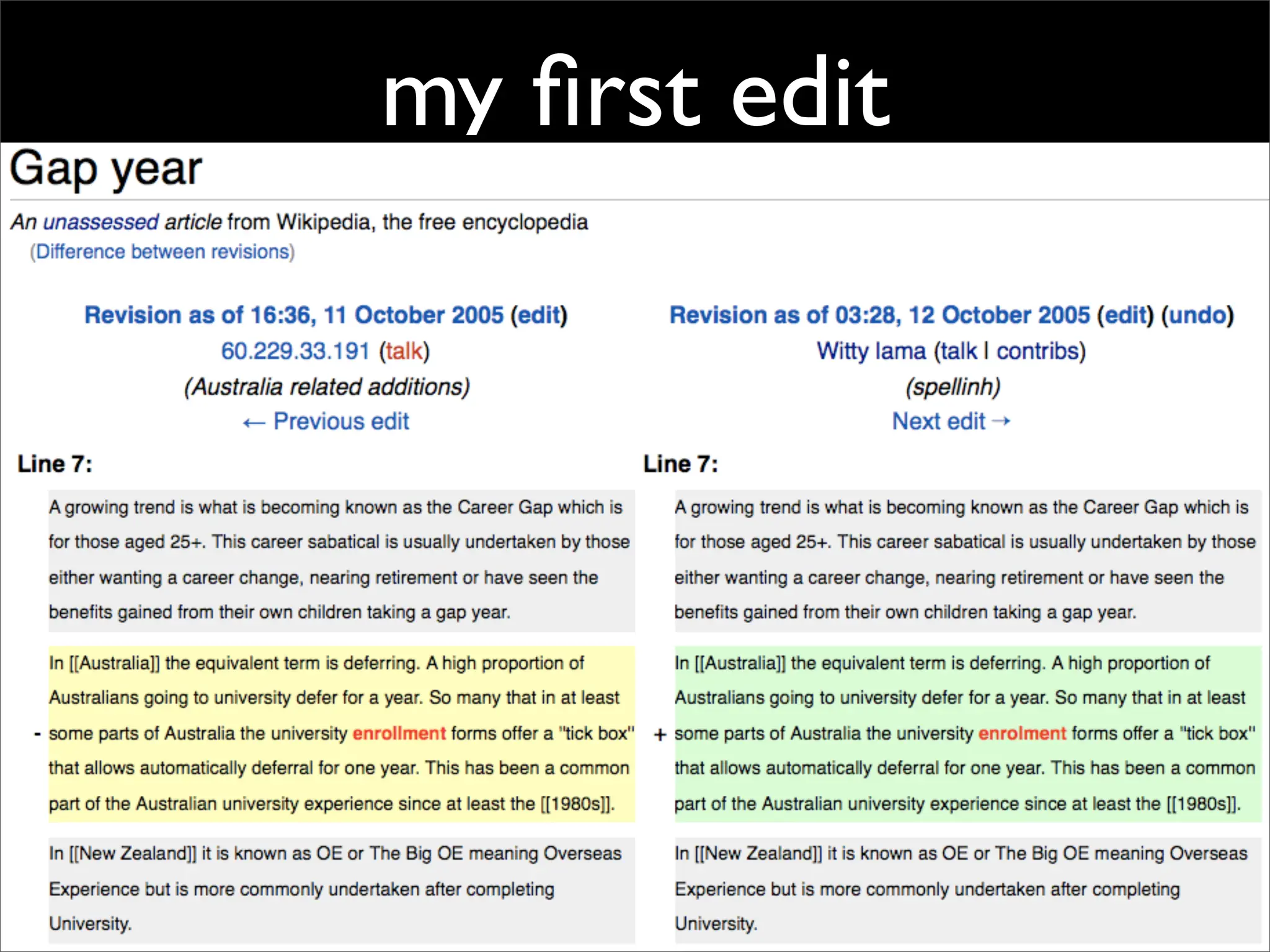Viewport: 1270px width, 952px height.
Task: Open IP user 60.229.33.191 contributions
Action: click(x=295, y=351)
